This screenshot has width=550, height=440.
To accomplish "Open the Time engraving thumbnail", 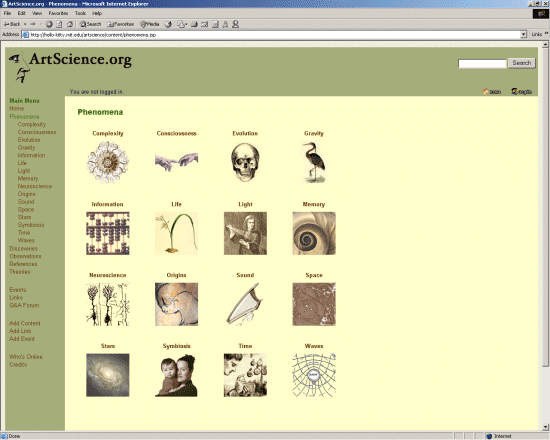I will click(245, 375).
